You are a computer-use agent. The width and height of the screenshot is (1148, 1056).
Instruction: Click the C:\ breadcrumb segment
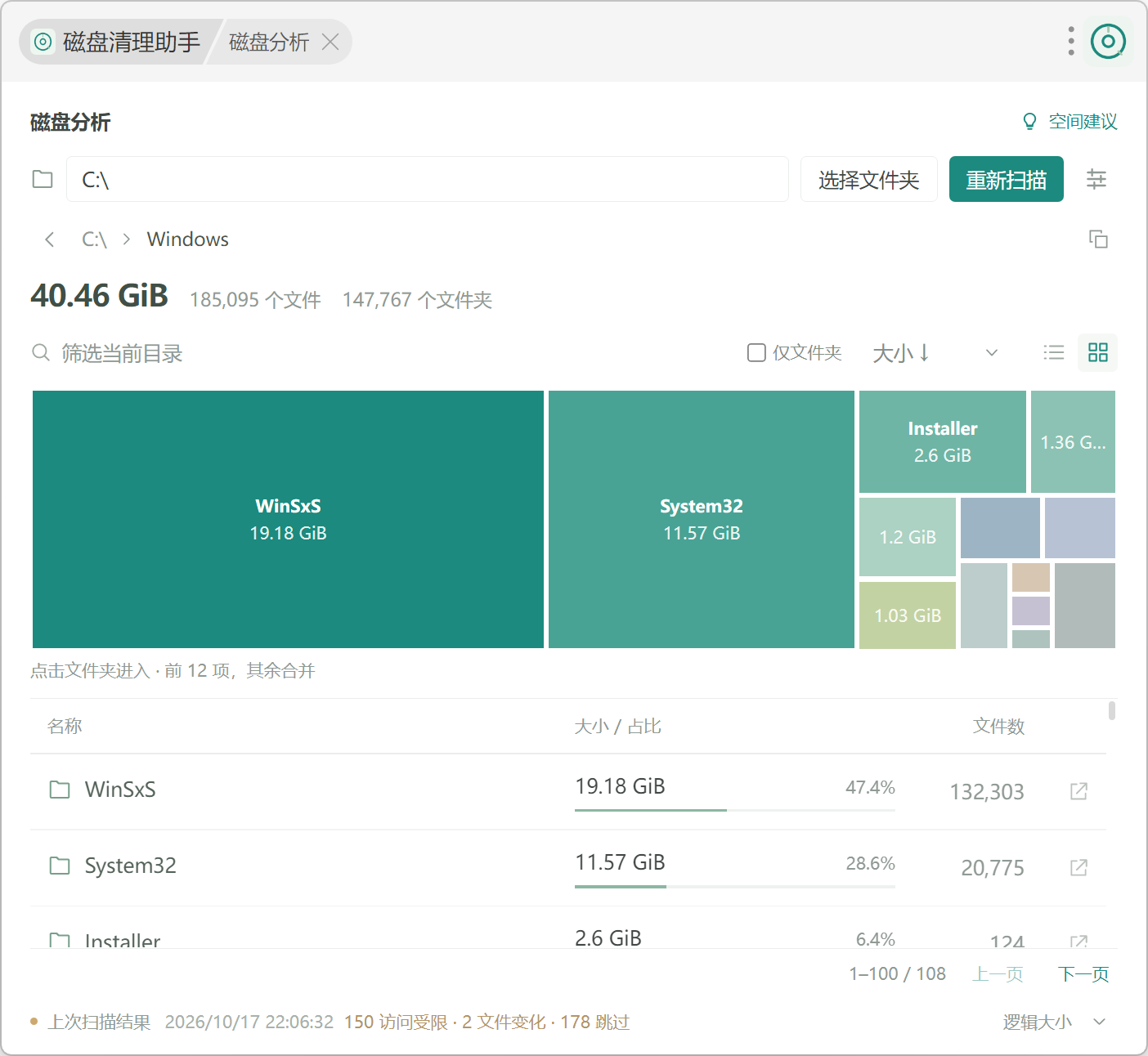click(95, 239)
